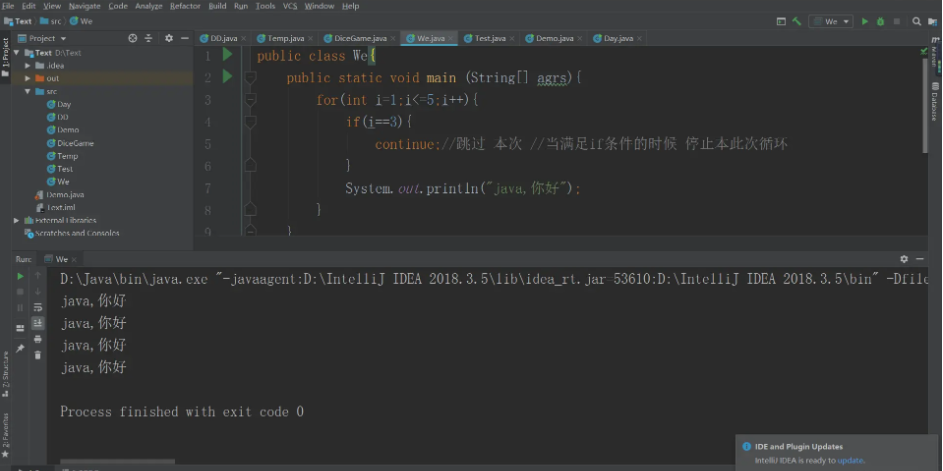943x471 pixels.
Task: Collapse the method on line 2 with the fold marker
Action: 251,78
